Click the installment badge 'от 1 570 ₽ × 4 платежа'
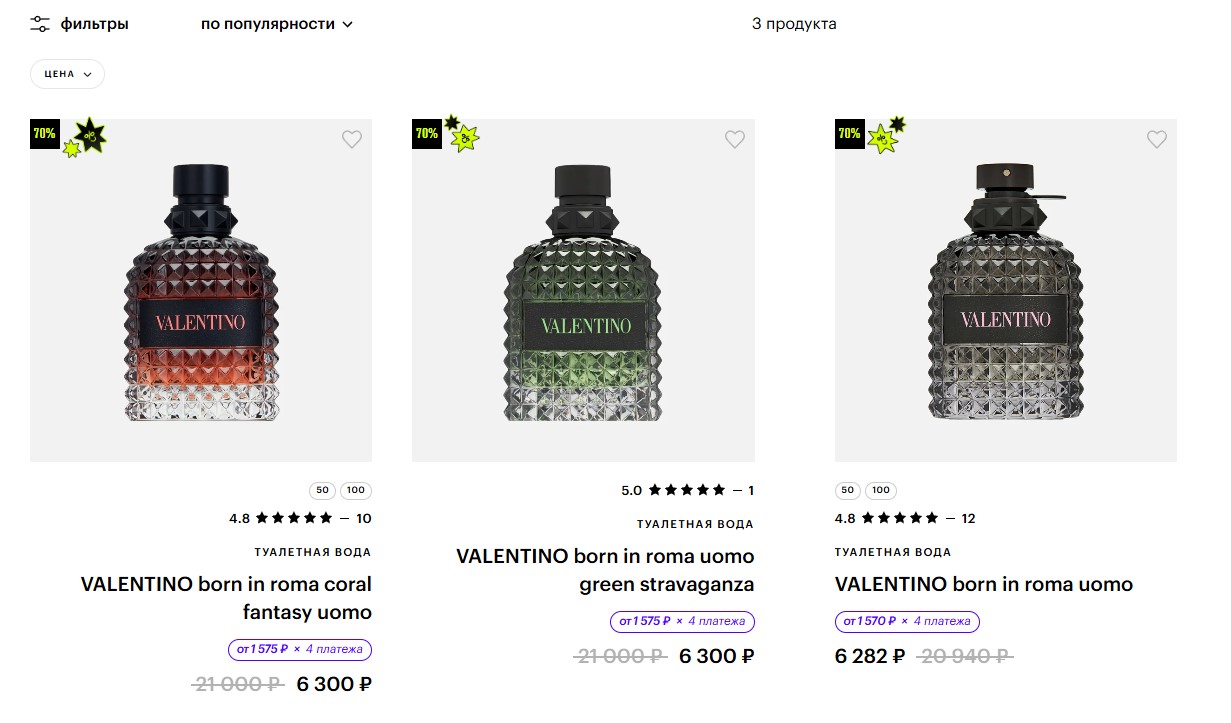1231x723 pixels. tap(907, 622)
